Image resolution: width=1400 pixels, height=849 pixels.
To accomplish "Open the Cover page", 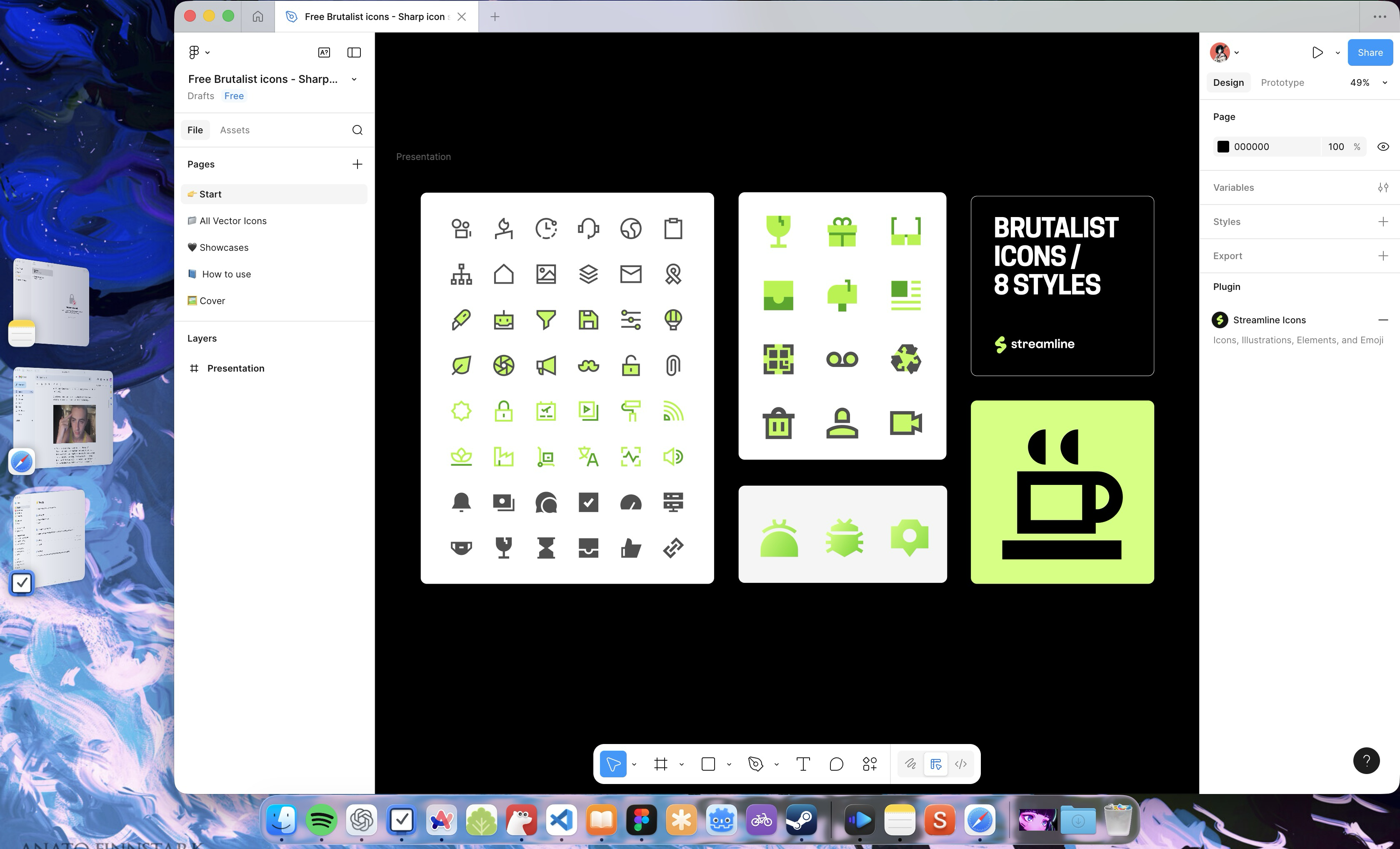I will click(x=275, y=301).
